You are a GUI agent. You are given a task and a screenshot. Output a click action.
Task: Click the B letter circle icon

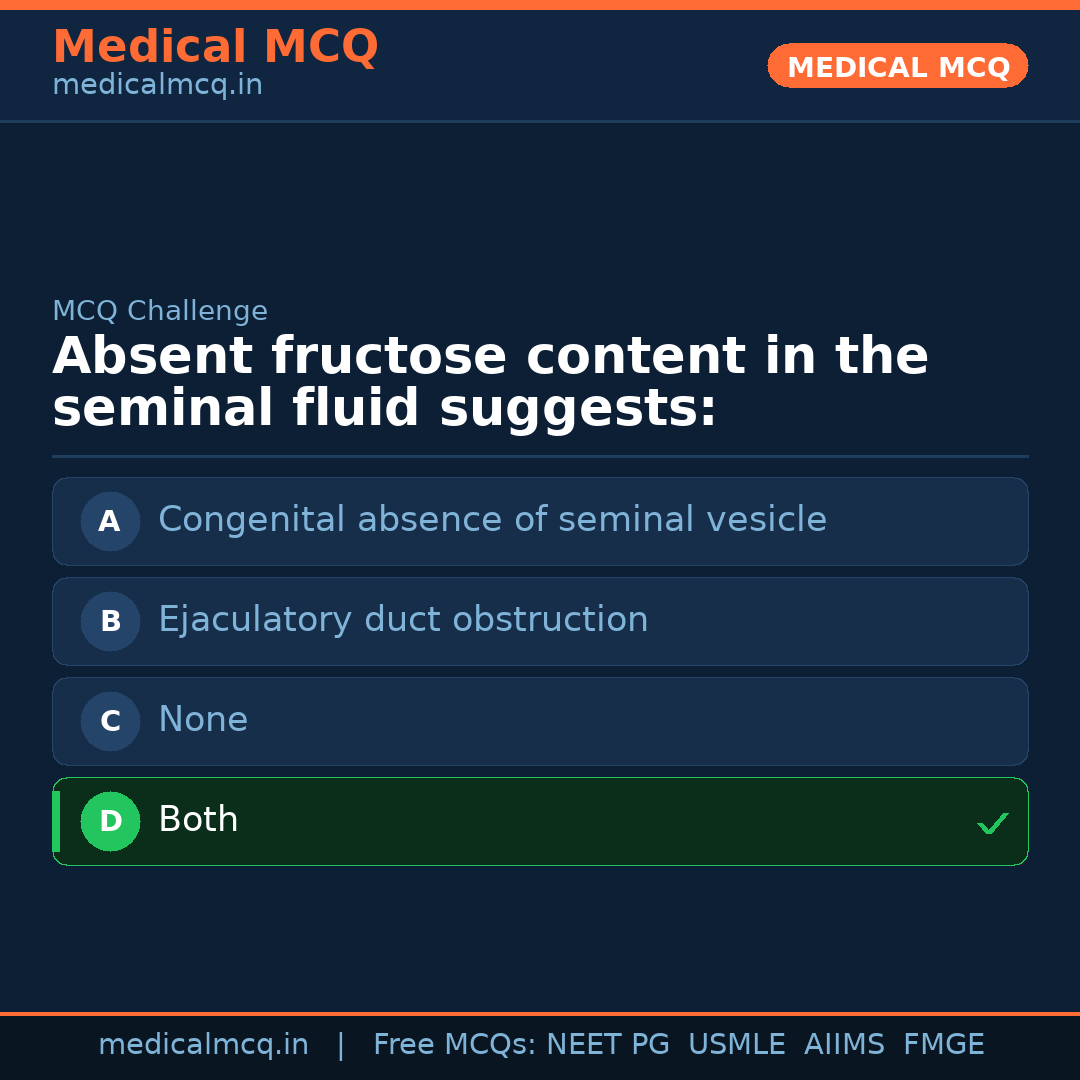tap(110, 621)
